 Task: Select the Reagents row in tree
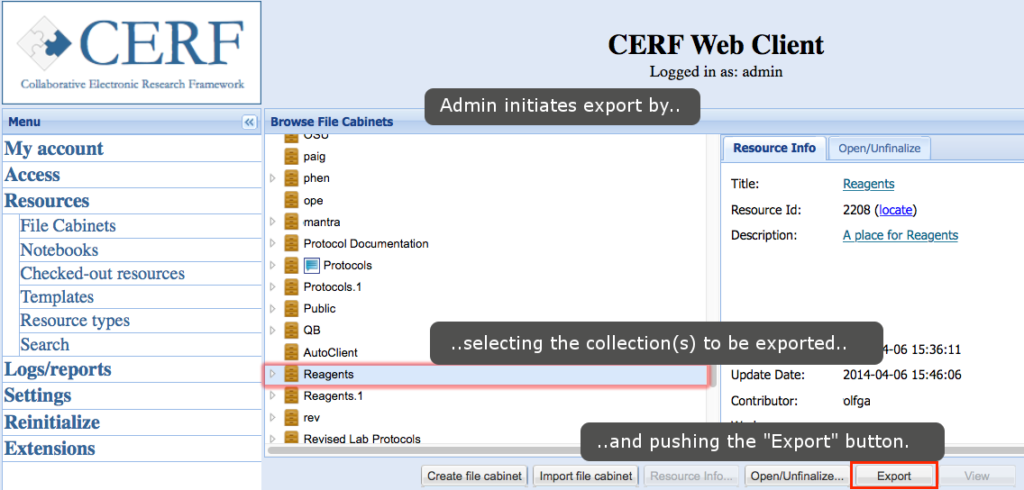(486, 375)
